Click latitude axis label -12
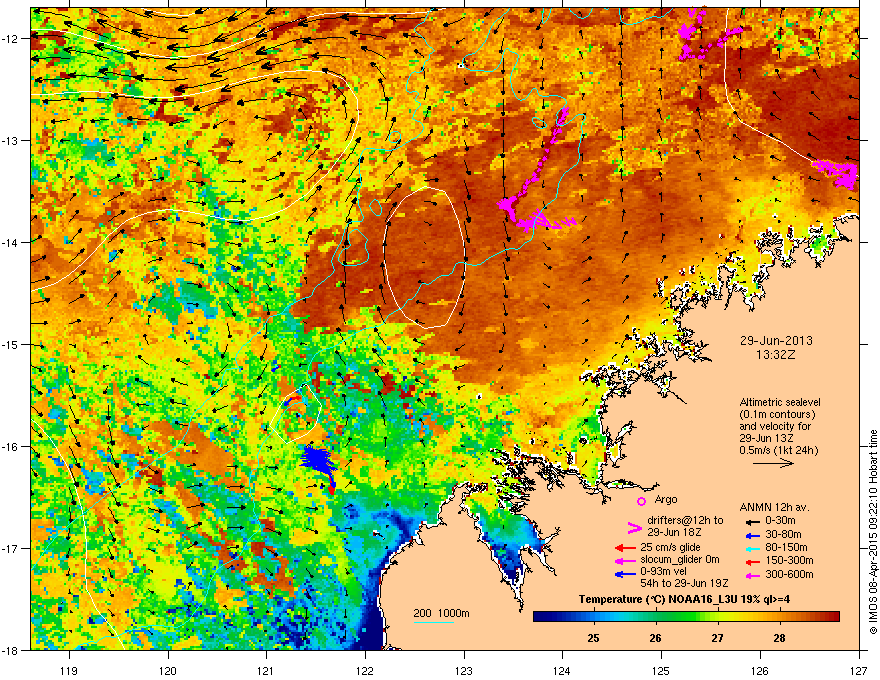The image size is (880, 680). 10,39
